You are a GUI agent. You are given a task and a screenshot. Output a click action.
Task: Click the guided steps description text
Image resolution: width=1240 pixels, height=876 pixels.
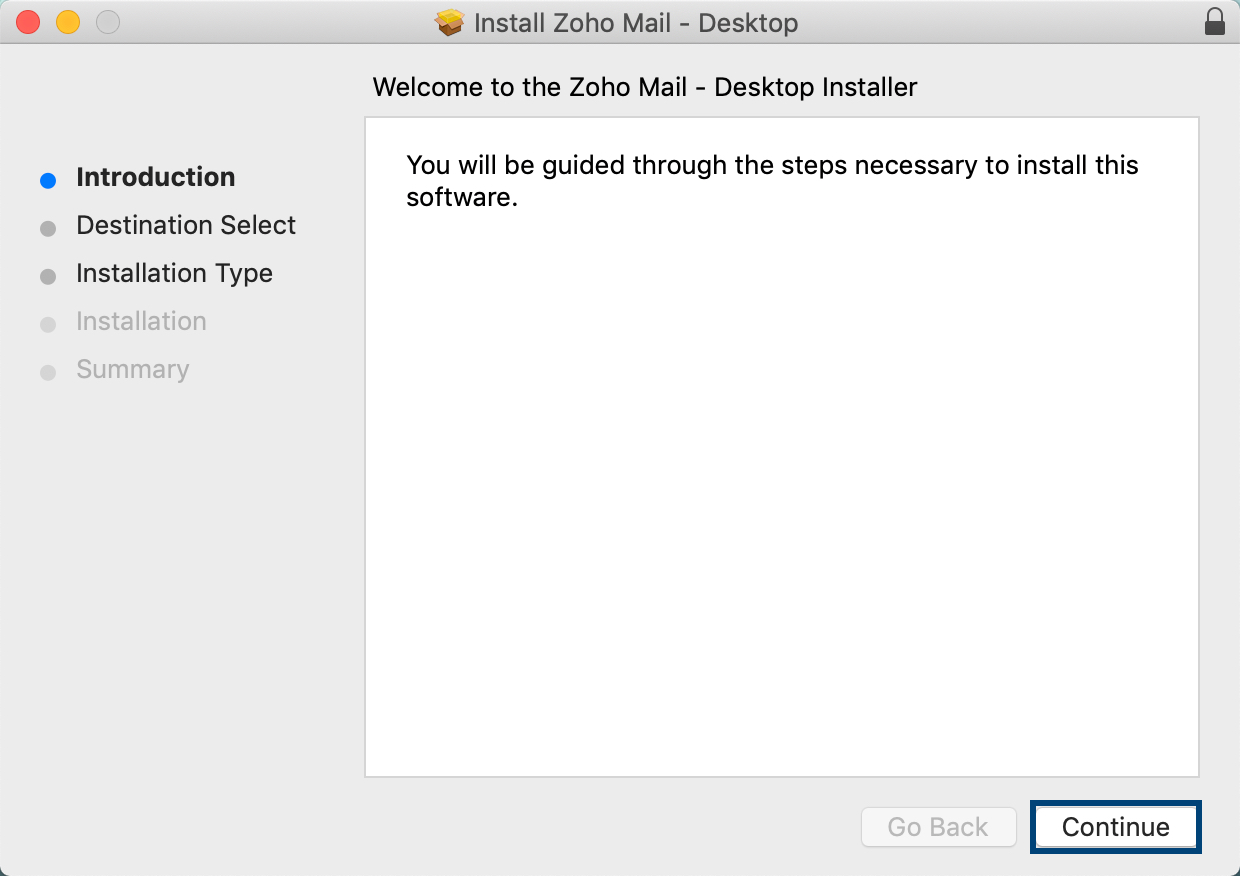pos(772,181)
